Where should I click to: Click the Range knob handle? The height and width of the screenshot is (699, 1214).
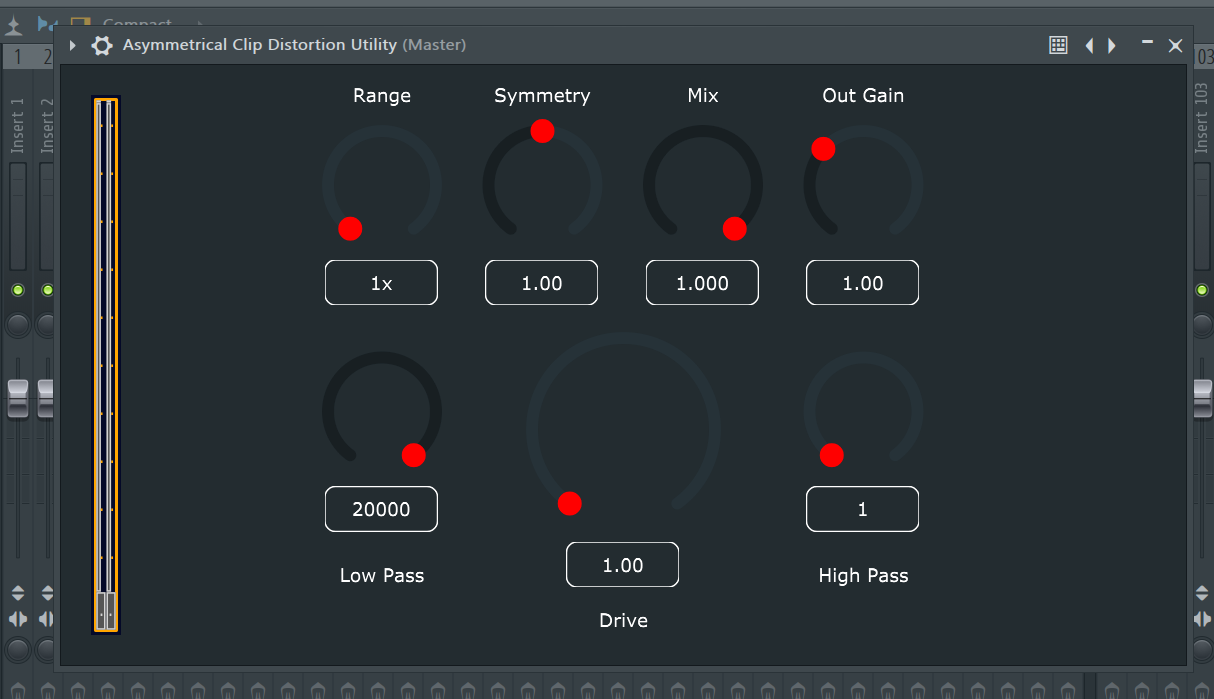(x=350, y=229)
